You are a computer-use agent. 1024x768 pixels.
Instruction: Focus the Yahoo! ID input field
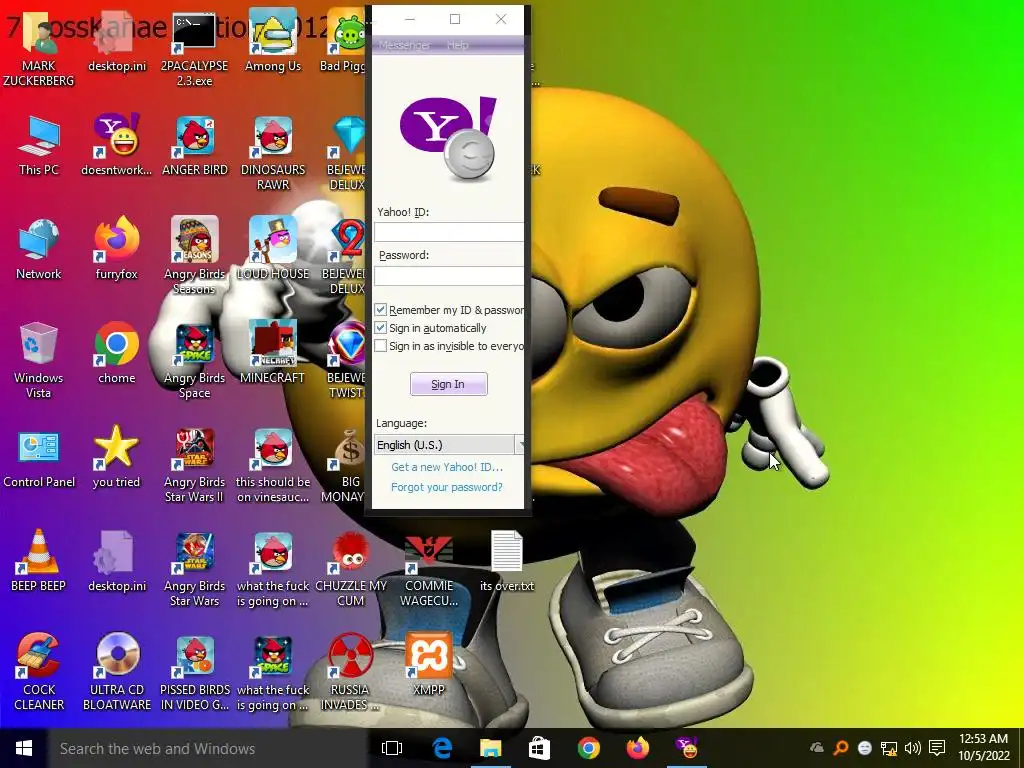[x=449, y=232]
